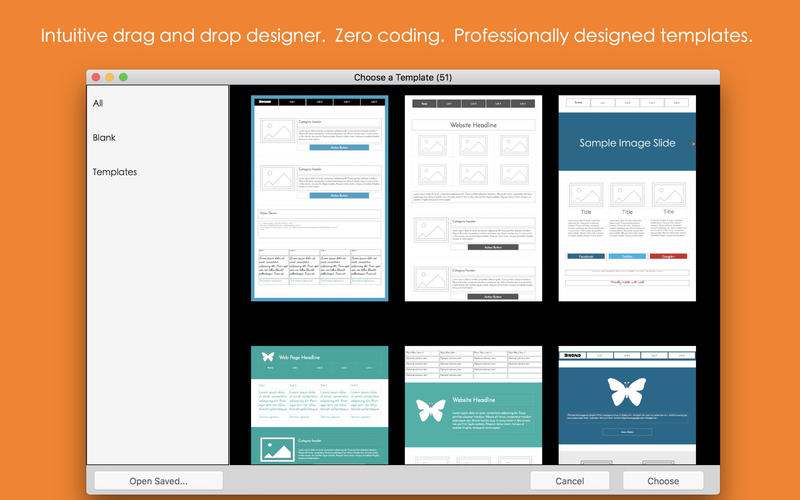
Task: Pick the Website Headline six-image grid template
Action: pos(473,198)
